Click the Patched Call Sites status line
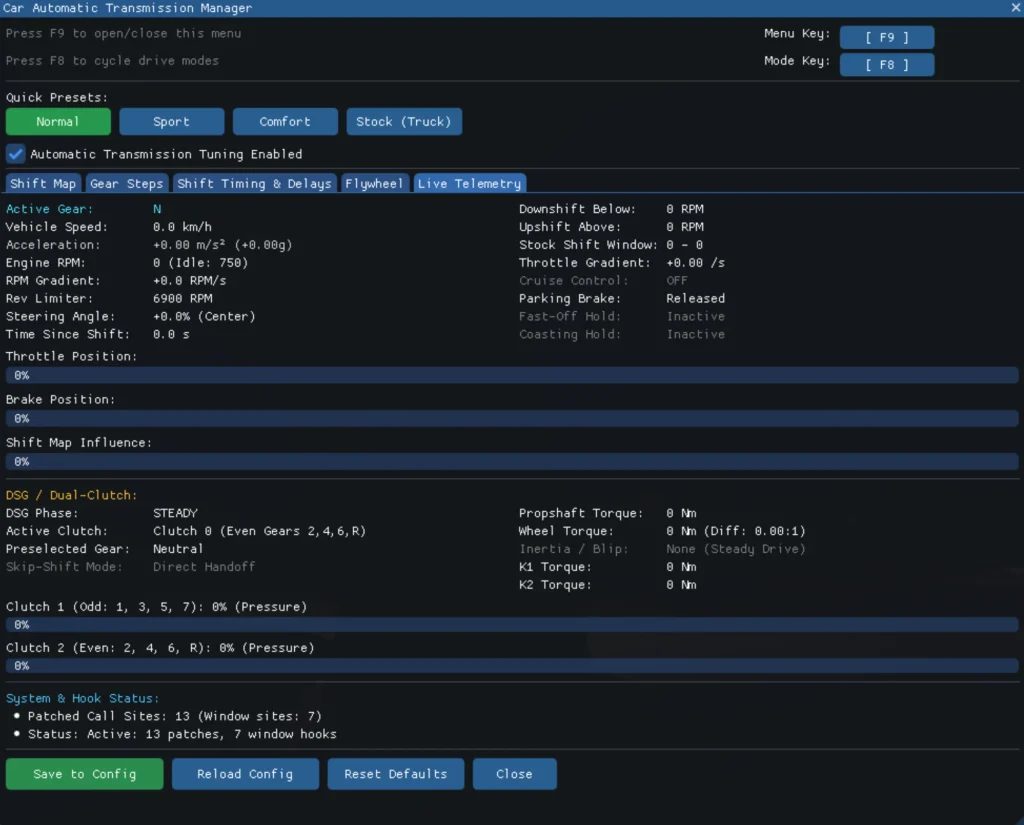Screen dimensions: 1024x825 pos(174,717)
